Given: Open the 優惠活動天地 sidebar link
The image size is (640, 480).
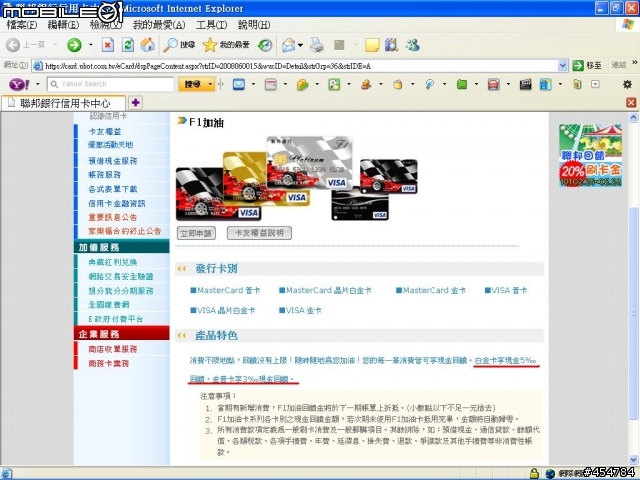Looking at the screenshot, I should pos(110,145).
